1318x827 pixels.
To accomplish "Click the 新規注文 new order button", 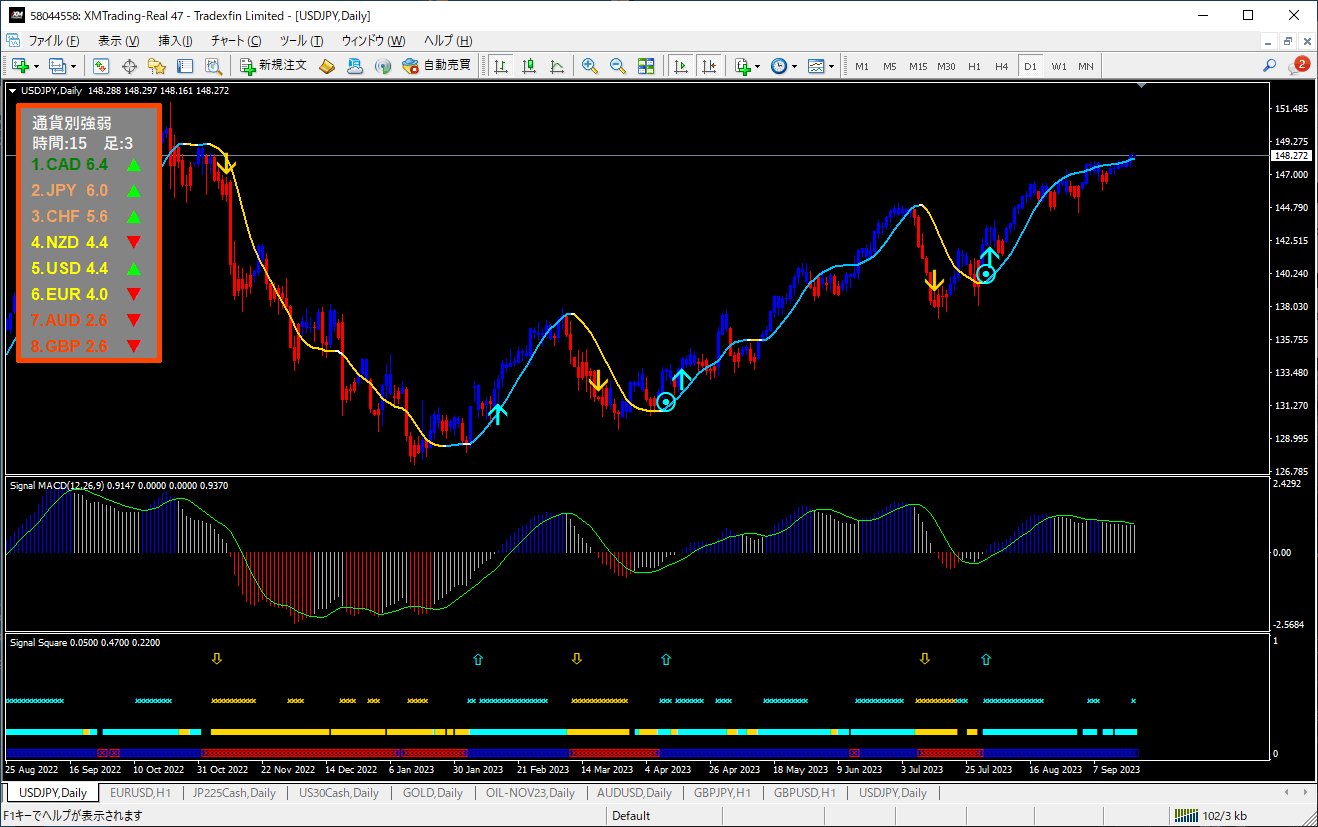I will coord(274,66).
